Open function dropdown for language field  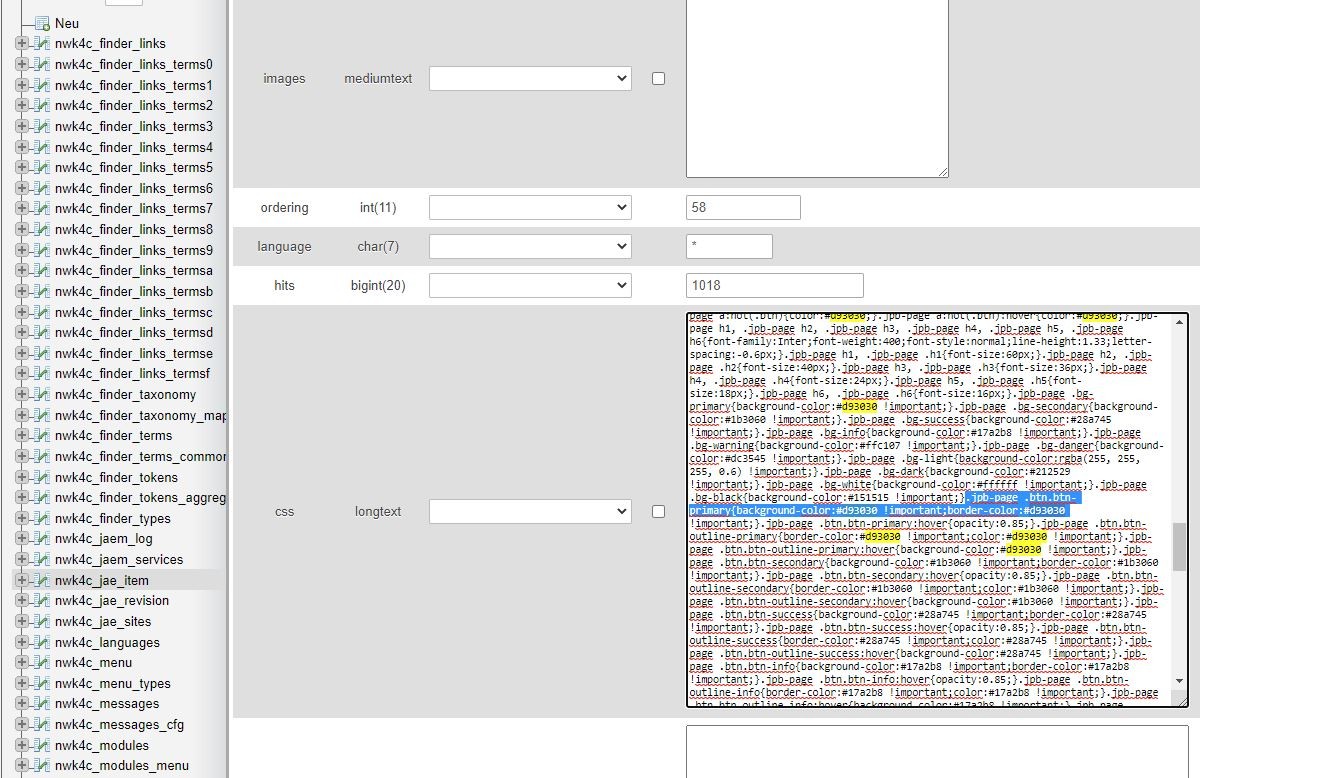[530, 246]
